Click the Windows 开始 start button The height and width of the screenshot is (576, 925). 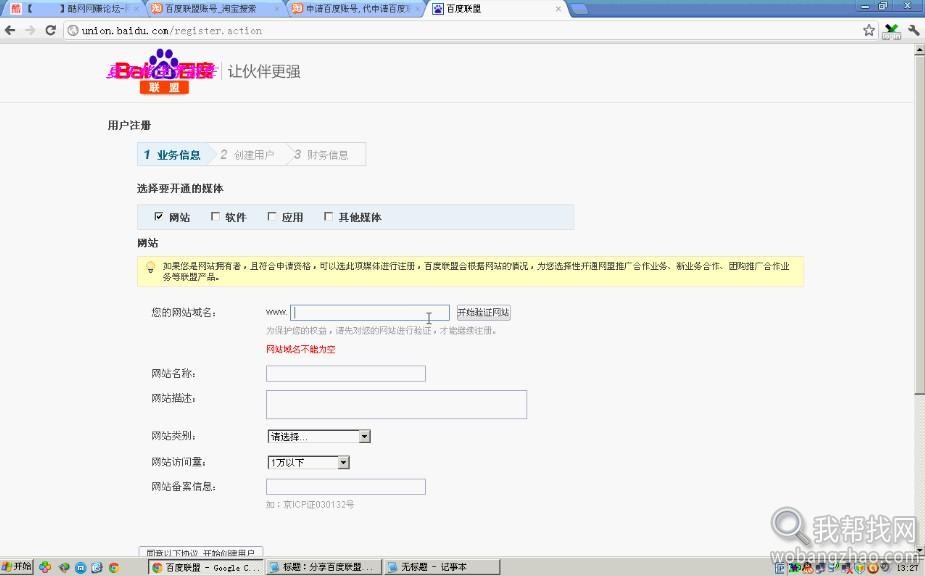[x=17, y=567]
